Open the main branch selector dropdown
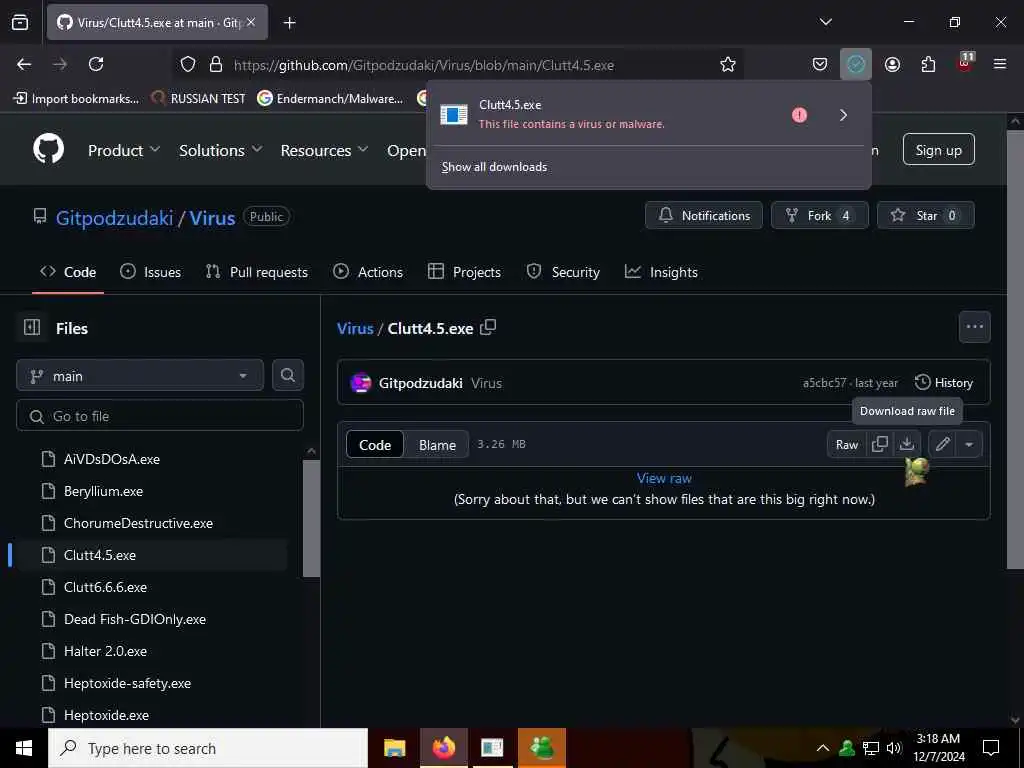 140,376
